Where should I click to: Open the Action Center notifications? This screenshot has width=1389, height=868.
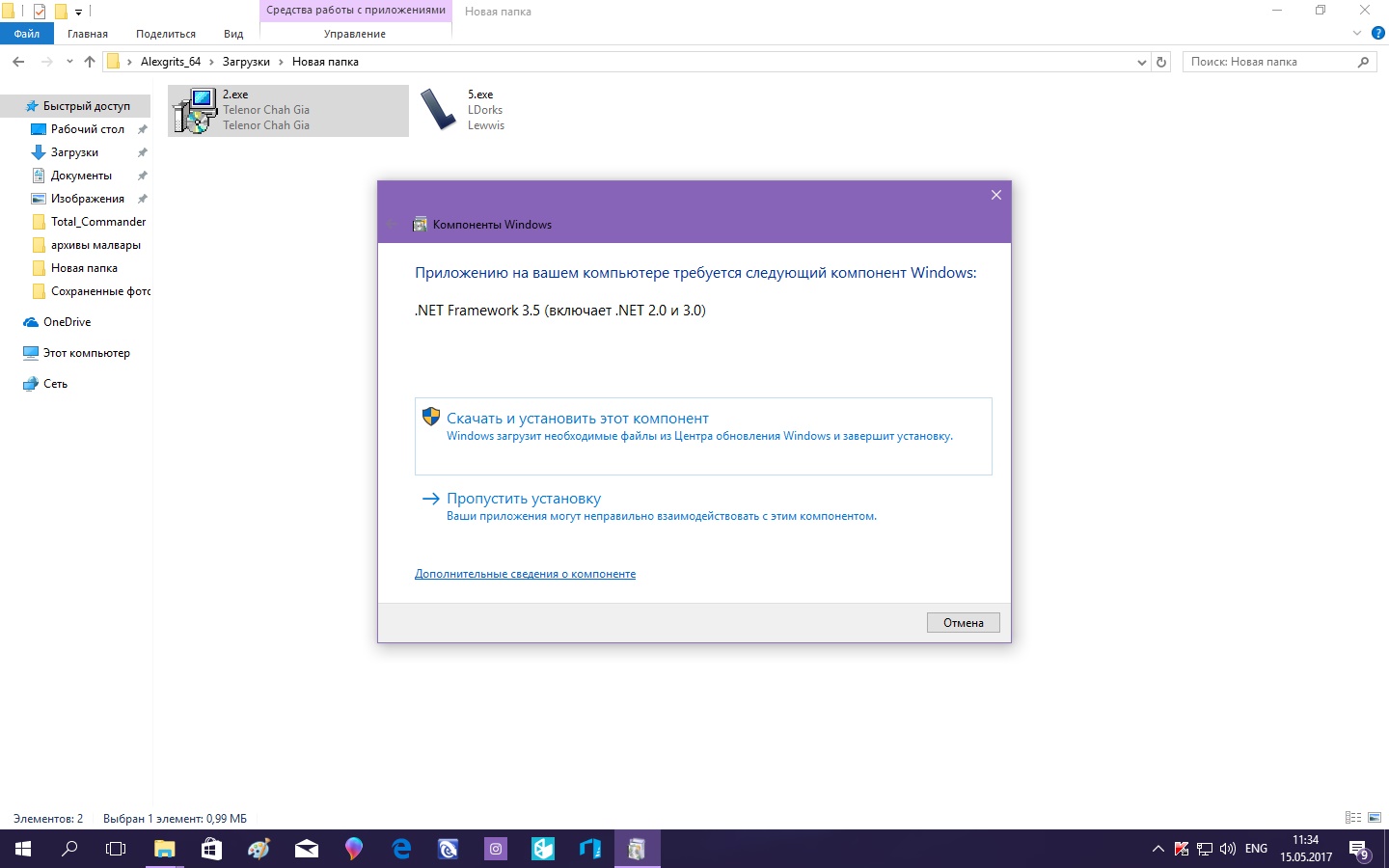click(x=1359, y=849)
